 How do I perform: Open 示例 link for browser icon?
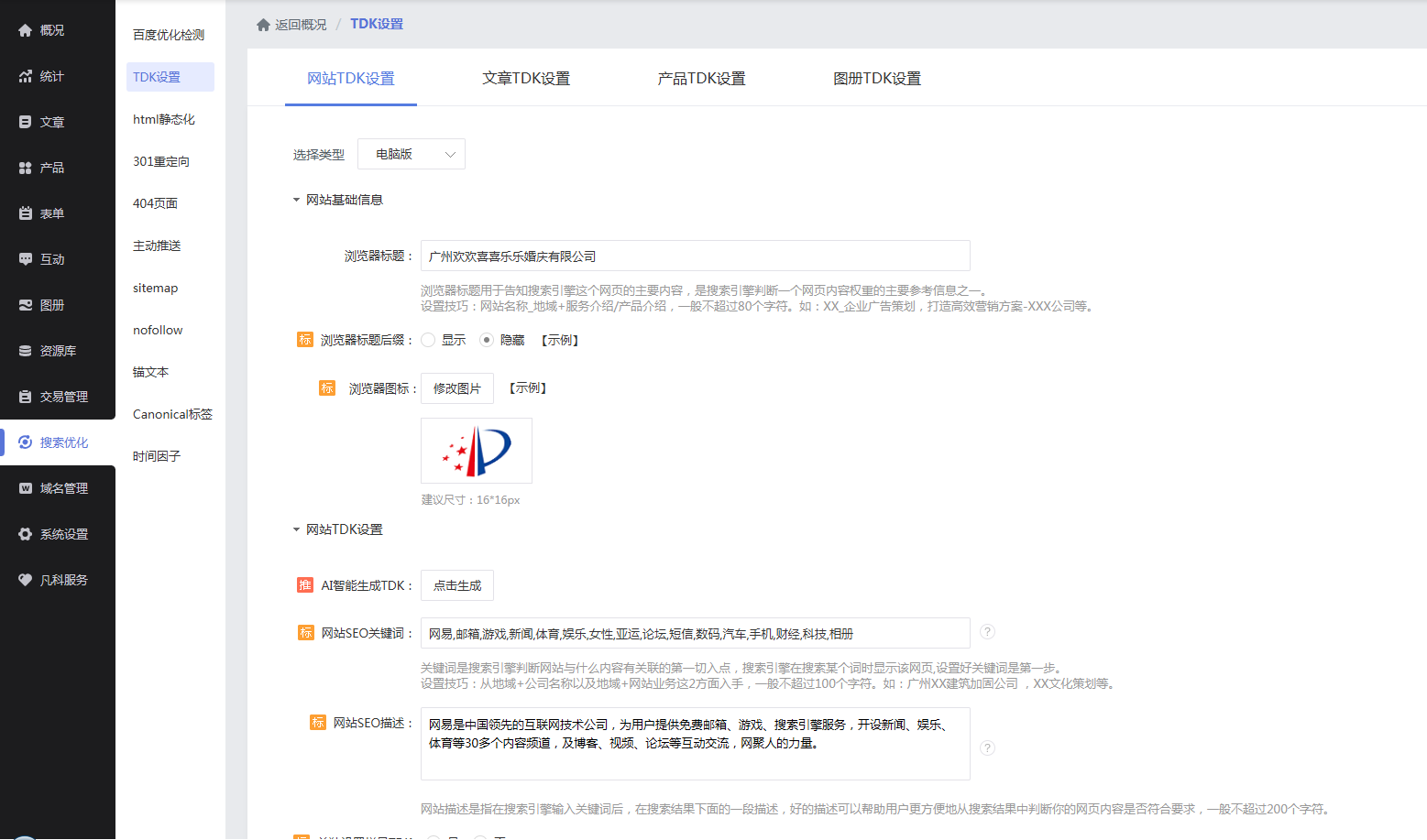pos(528,388)
